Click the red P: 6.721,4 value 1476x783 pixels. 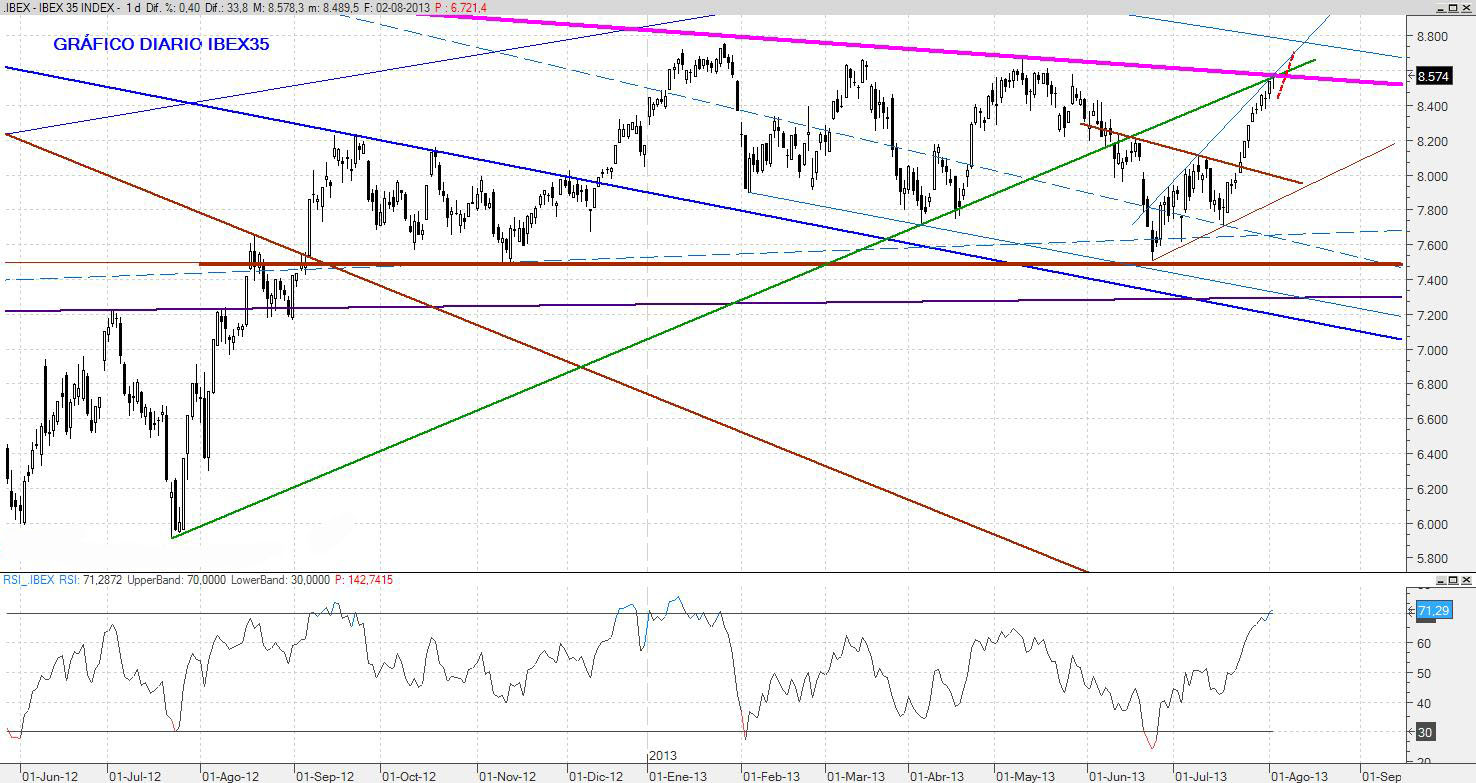pyautogui.click(x=468, y=8)
